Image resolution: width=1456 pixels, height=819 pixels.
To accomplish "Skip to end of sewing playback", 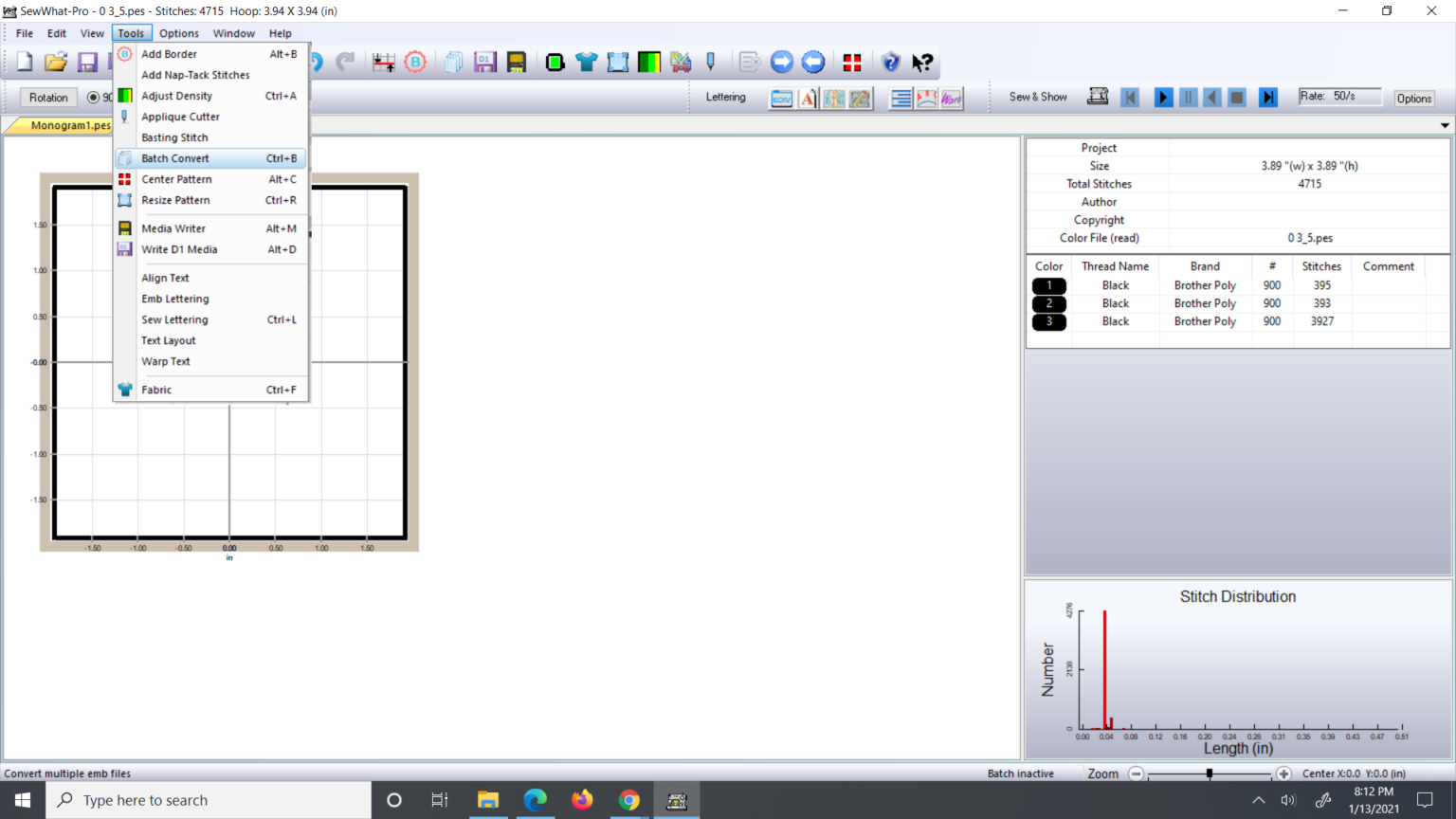I will [1267, 98].
